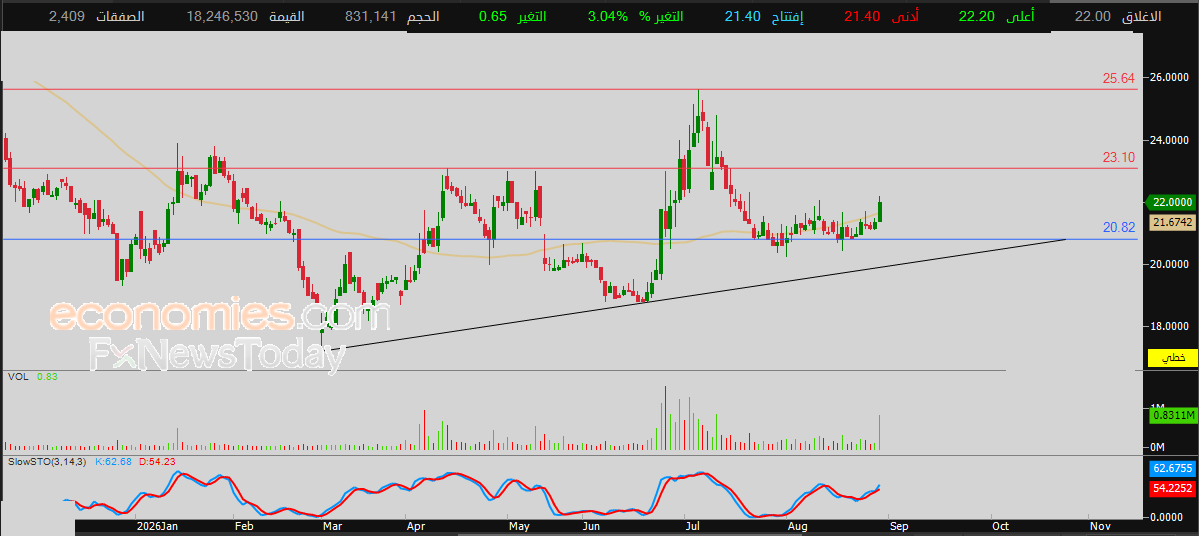Select the green 22.0000 current price tag
The height and width of the screenshot is (536, 1199).
tap(1172, 202)
